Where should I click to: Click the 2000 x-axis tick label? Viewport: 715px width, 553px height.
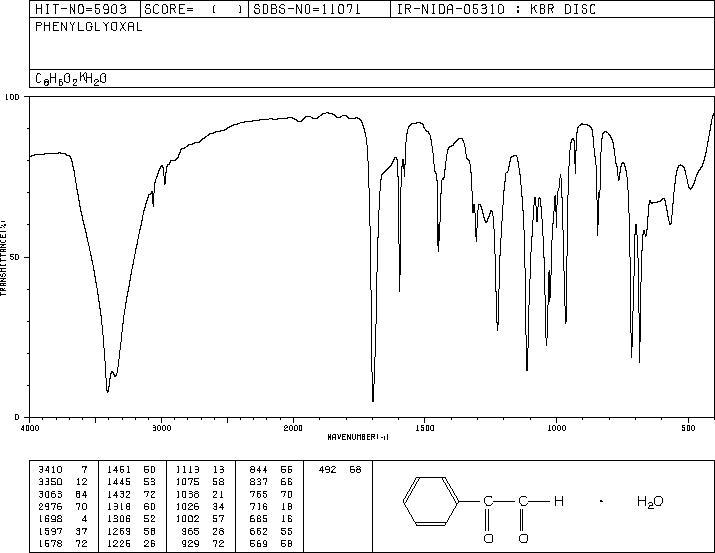tap(293, 428)
